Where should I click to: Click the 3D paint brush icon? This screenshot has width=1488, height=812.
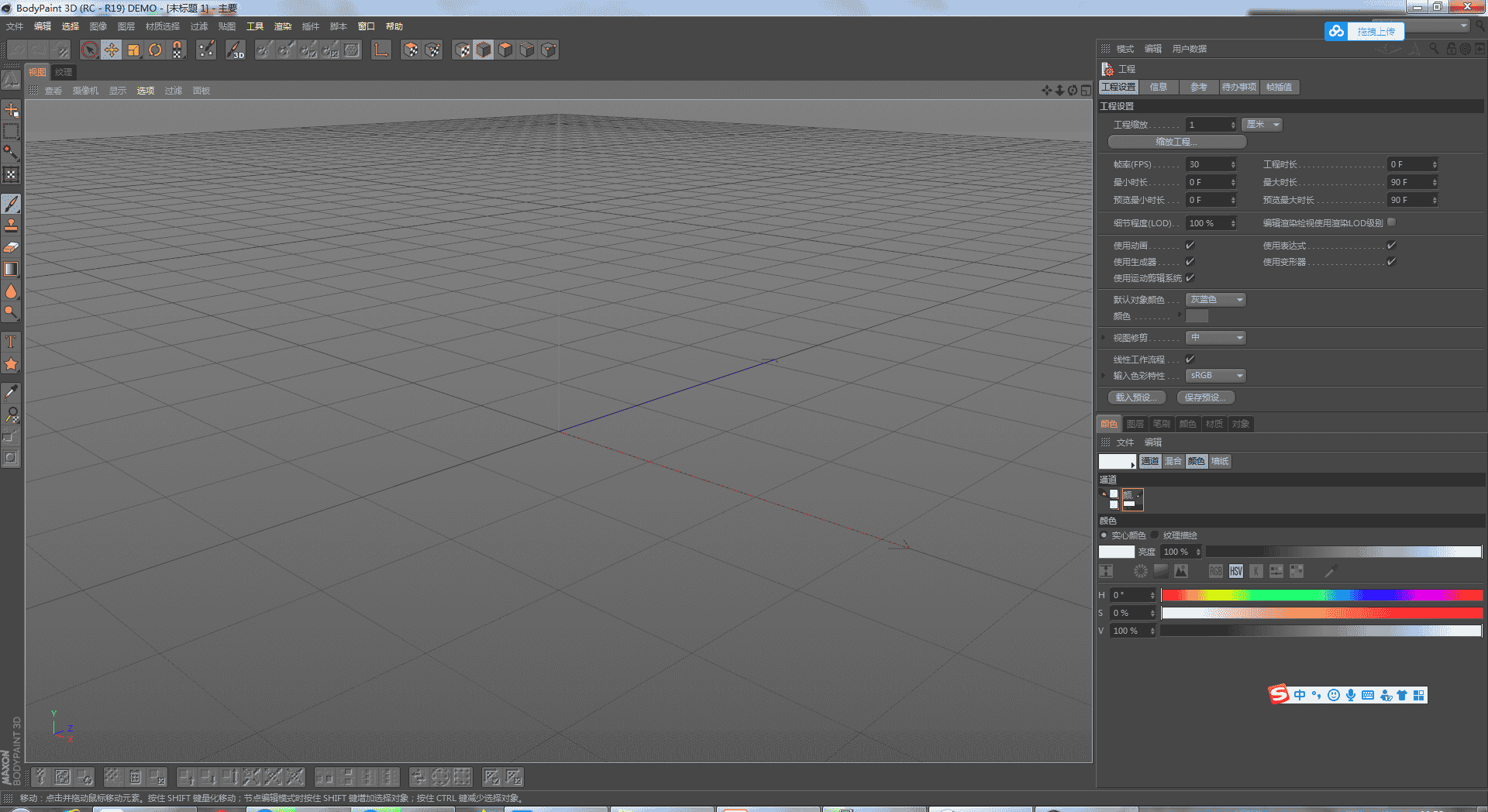tap(236, 50)
